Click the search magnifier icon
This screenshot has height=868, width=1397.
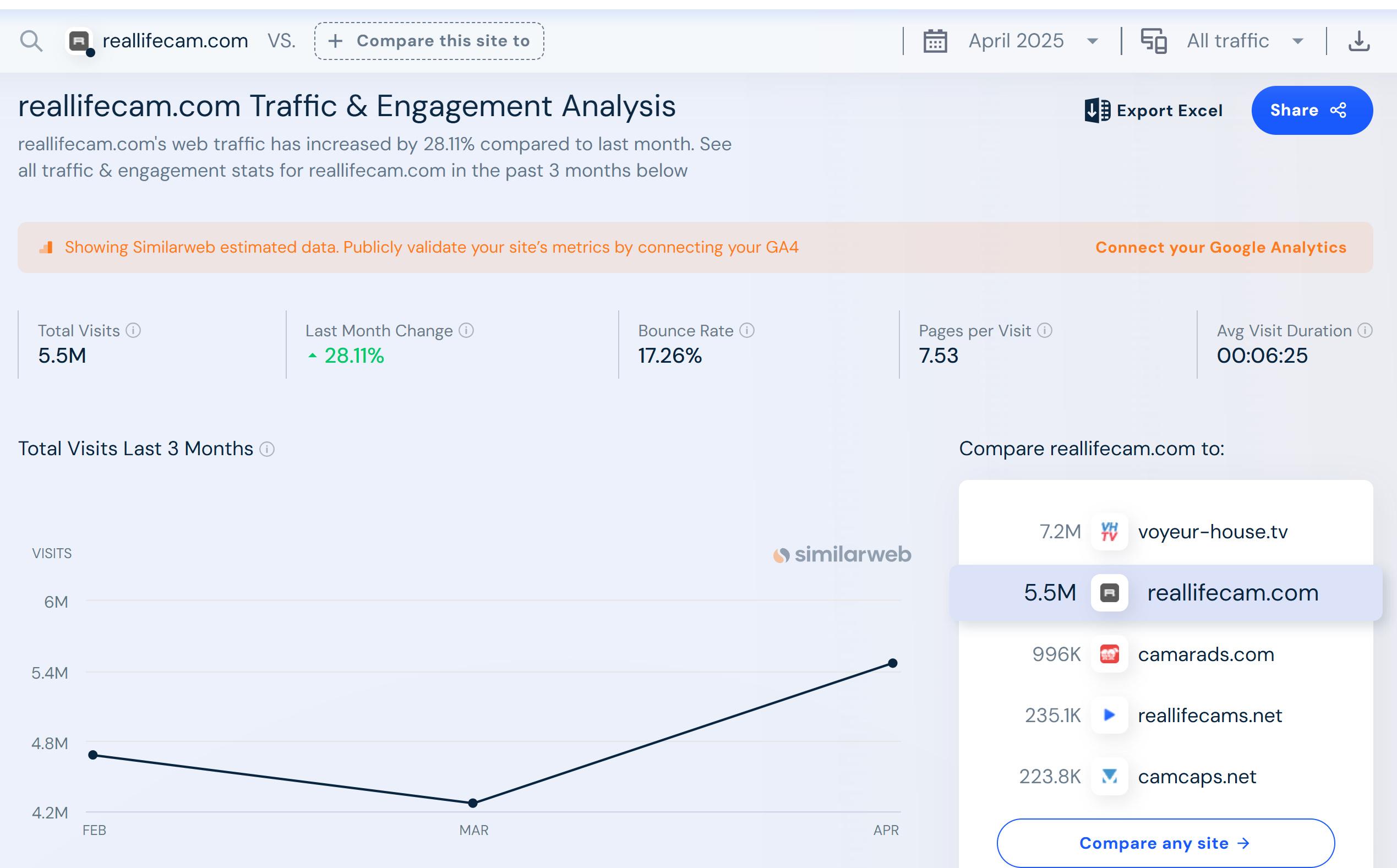(x=31, y=41)
